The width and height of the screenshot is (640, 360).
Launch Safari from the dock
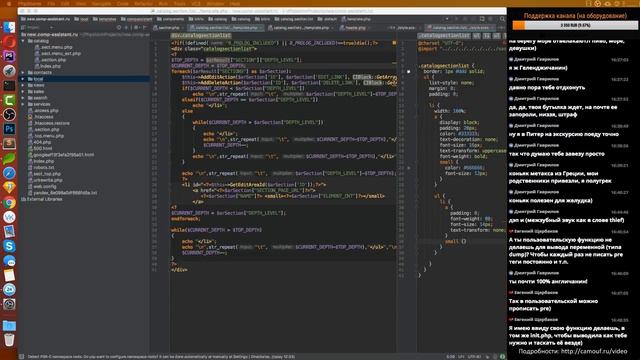(9, 173)
